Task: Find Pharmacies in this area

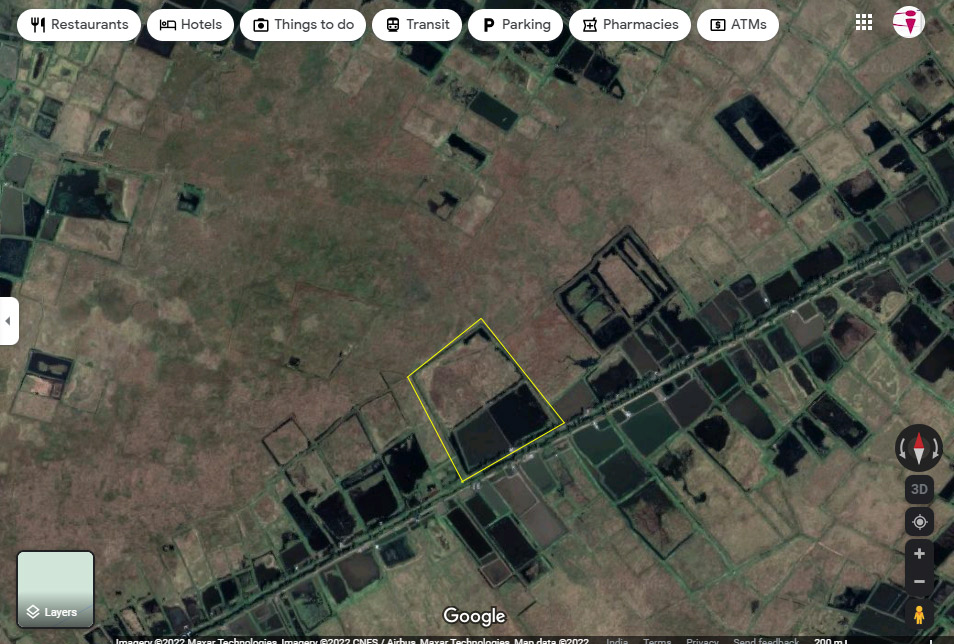Action: tap(629, 25)
